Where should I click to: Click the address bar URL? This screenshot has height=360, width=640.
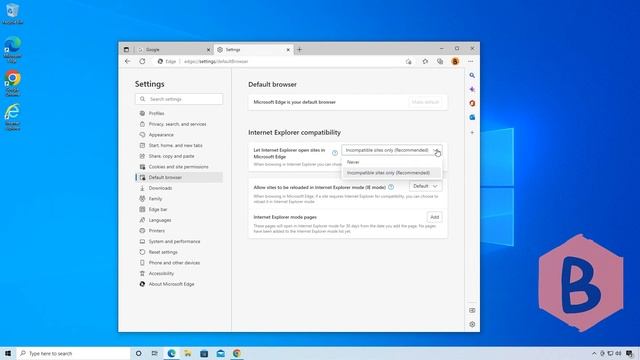pyautogui.click(x=216, y=61)
